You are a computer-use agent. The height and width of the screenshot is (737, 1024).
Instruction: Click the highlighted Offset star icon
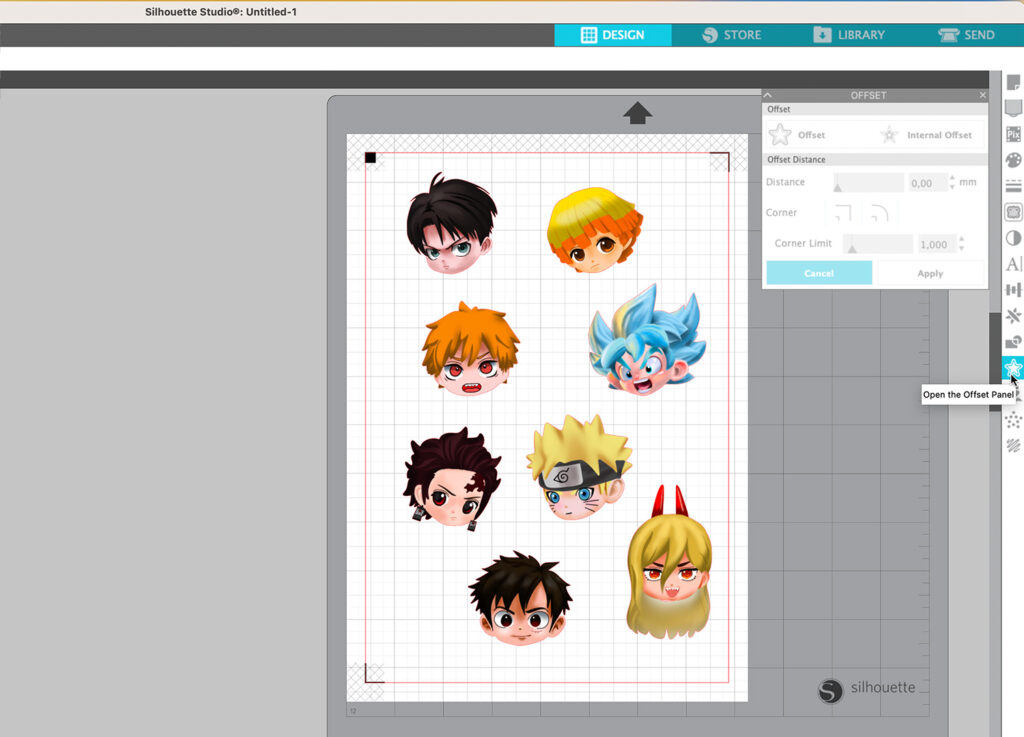coord(1013,369)
